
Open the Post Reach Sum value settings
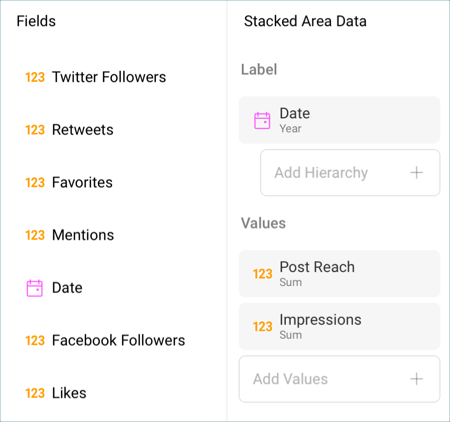[x=339, y=274]
